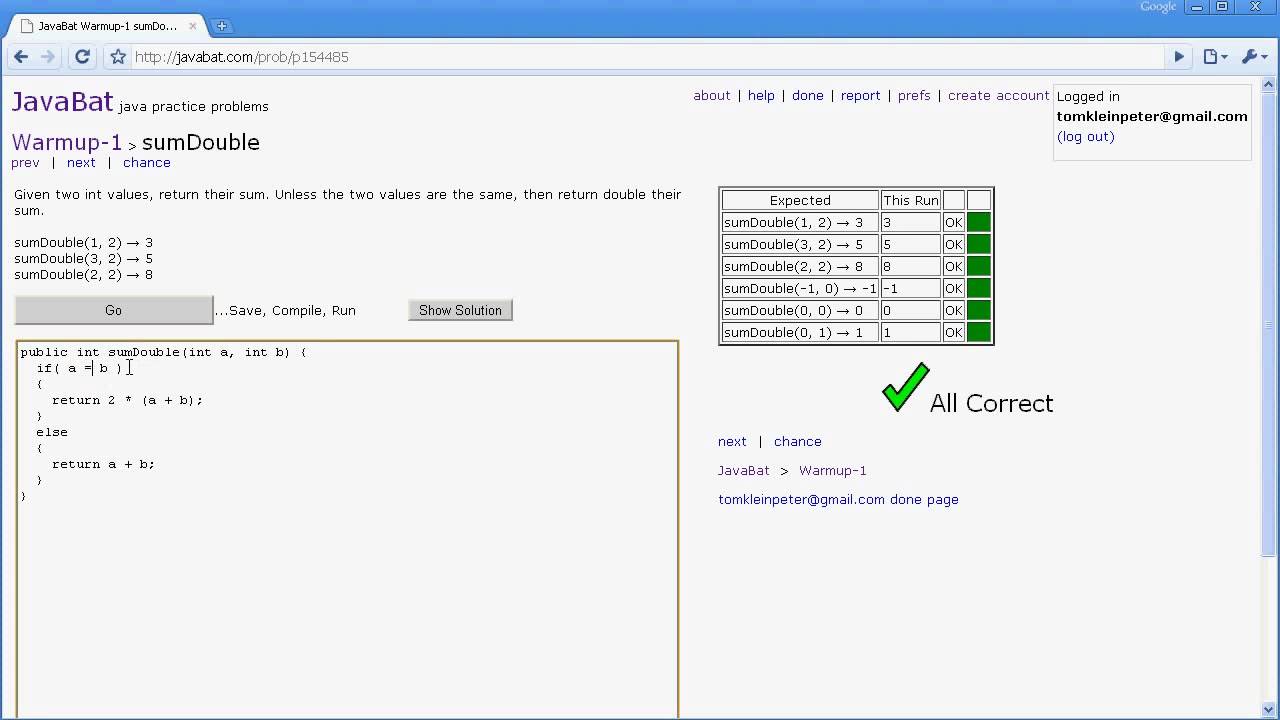Image resolution: width=1280 pixels, height=720 pixels.
Task: Open the JavaBat breadcrumb link
Action: pyautogui.click(x=744, y=471)
